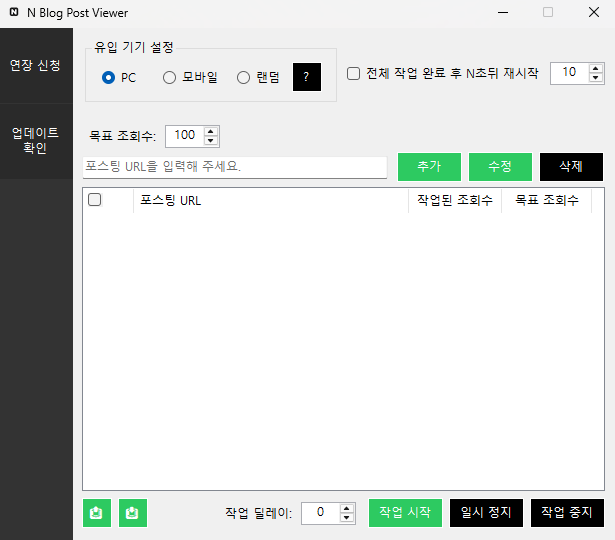Focus the 포스팅 URL input field
Screen dimensions: 615x540
235,167
